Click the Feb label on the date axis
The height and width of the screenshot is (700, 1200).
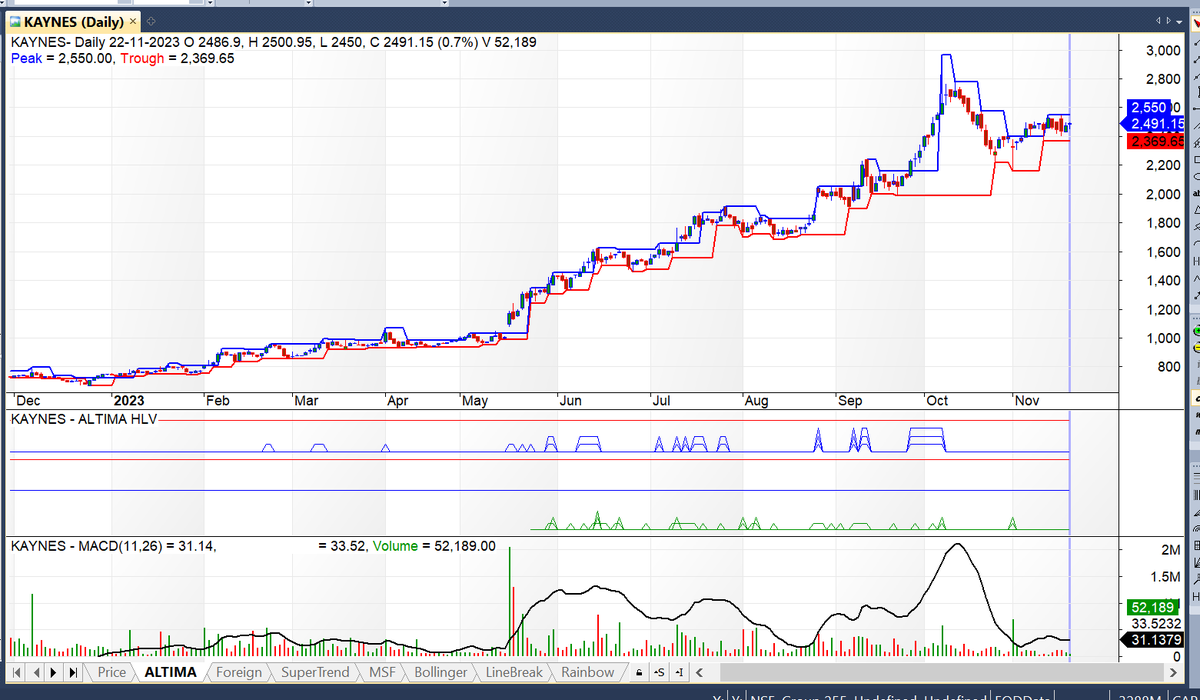(218, 401)
